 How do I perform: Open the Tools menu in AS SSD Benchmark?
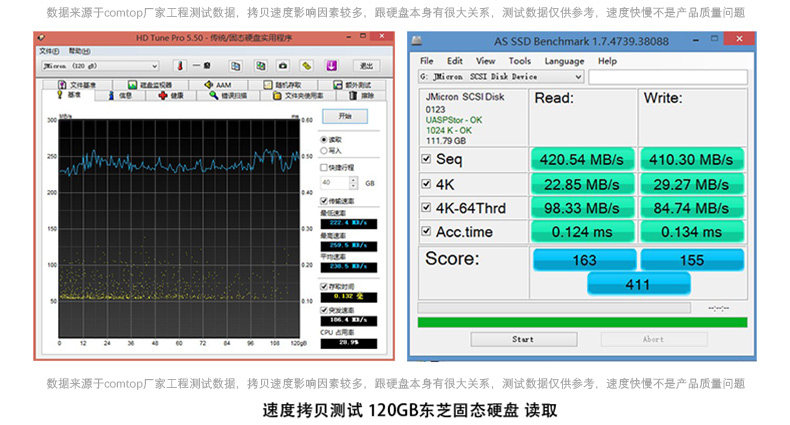pyautogui.click(x=519, y=61)
